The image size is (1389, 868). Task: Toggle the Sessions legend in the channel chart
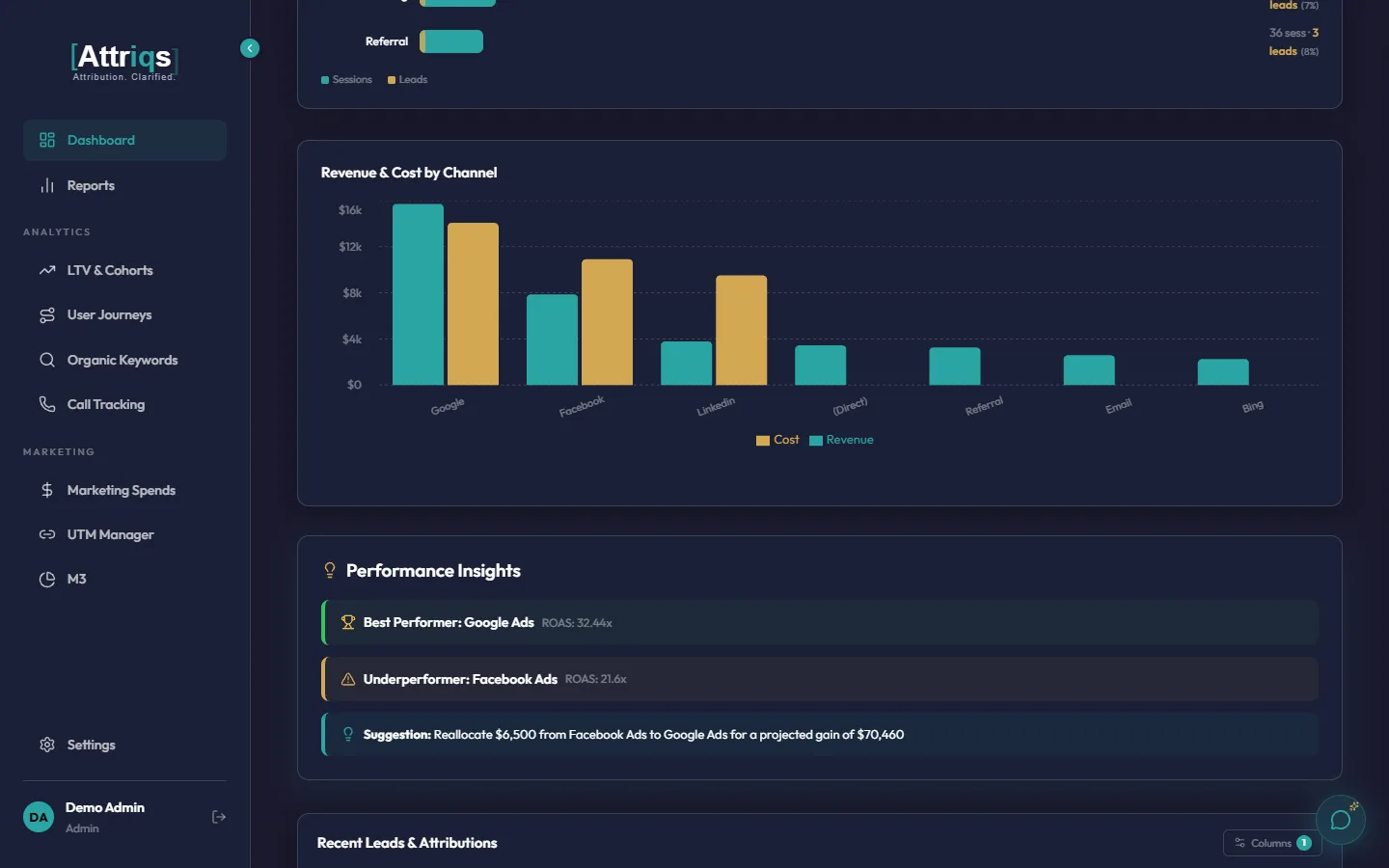pos(345,79)
